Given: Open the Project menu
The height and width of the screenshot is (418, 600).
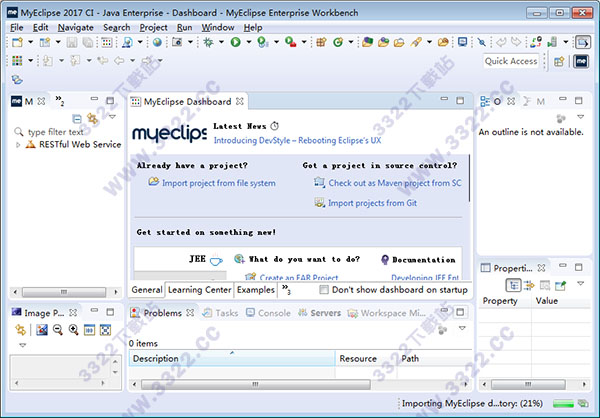Looking at the screenshot, I should point(153,28).
